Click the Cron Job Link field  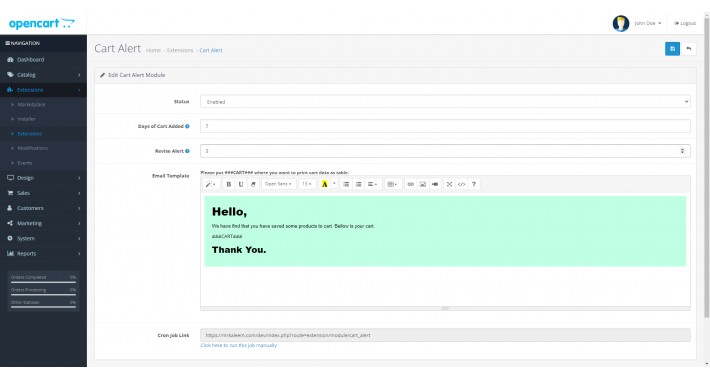(x=445, y=335)
